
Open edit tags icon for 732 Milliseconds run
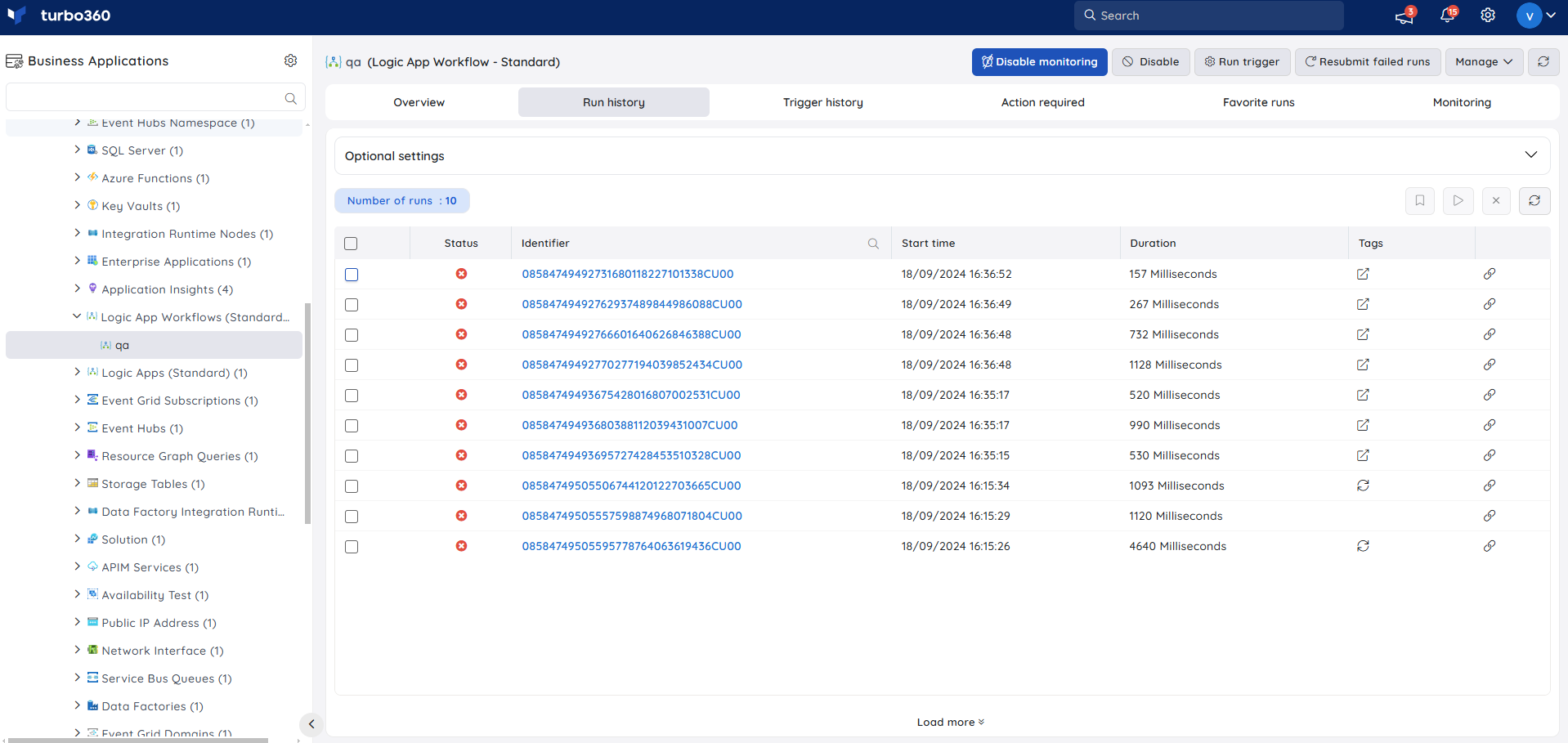click(x=1363, y=334)
